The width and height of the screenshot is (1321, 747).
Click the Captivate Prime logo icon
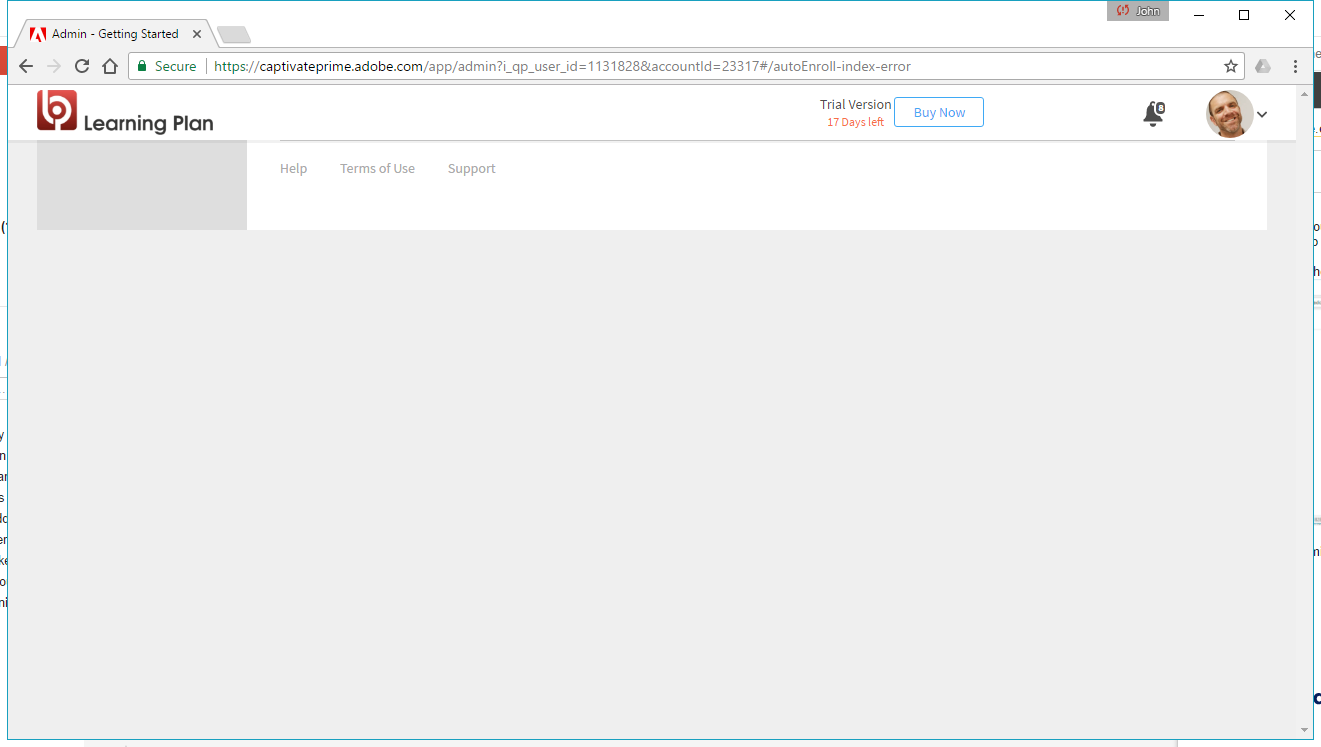pyautogui.click(x=57, y=110)
